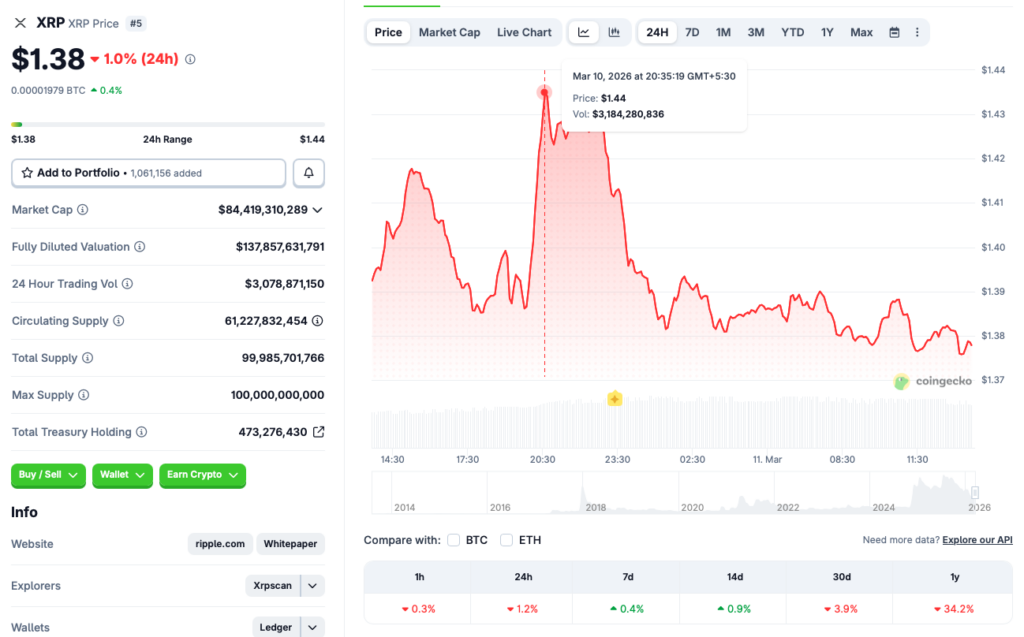Switch to the Market Cap tab
This screenshot has height=637, width=1024.
point(450,32)
